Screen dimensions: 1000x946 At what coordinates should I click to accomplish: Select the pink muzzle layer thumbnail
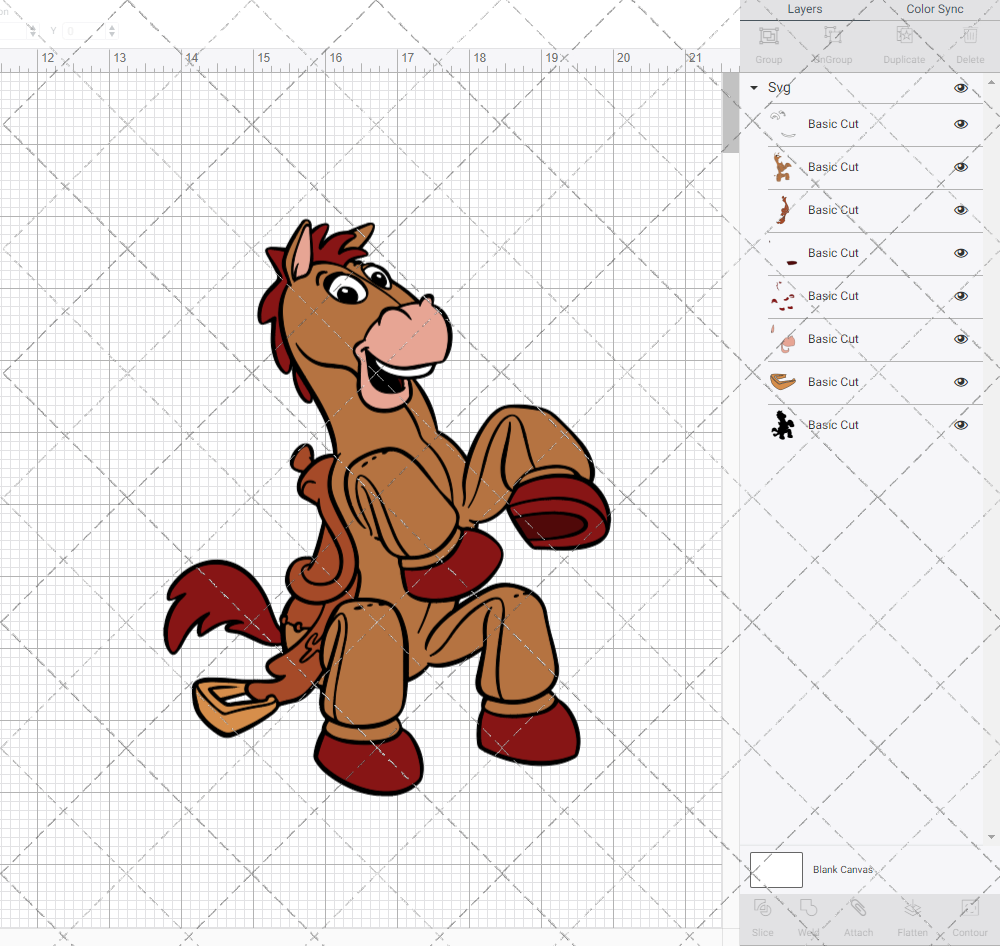coord(783,339)
